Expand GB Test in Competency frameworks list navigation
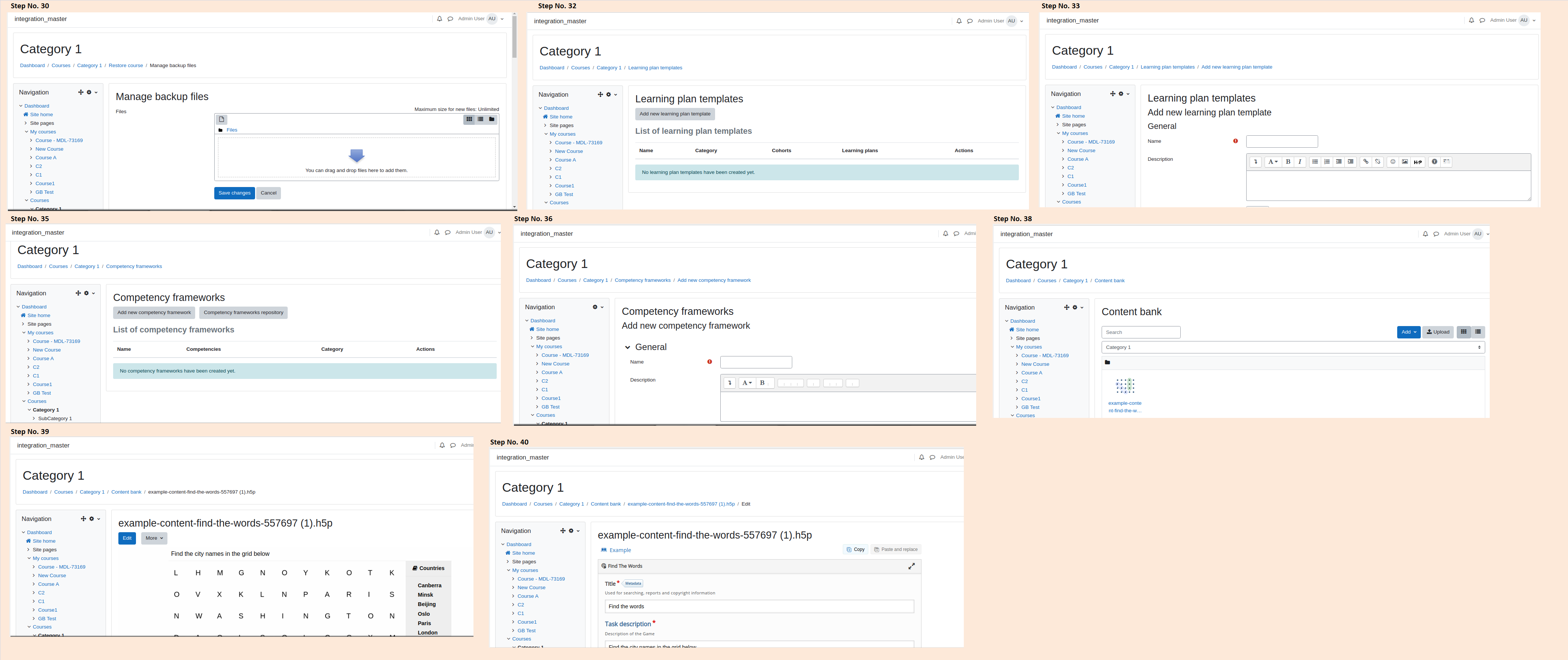The height and width of the screenshot is (660, 1568). pos(28,393)
